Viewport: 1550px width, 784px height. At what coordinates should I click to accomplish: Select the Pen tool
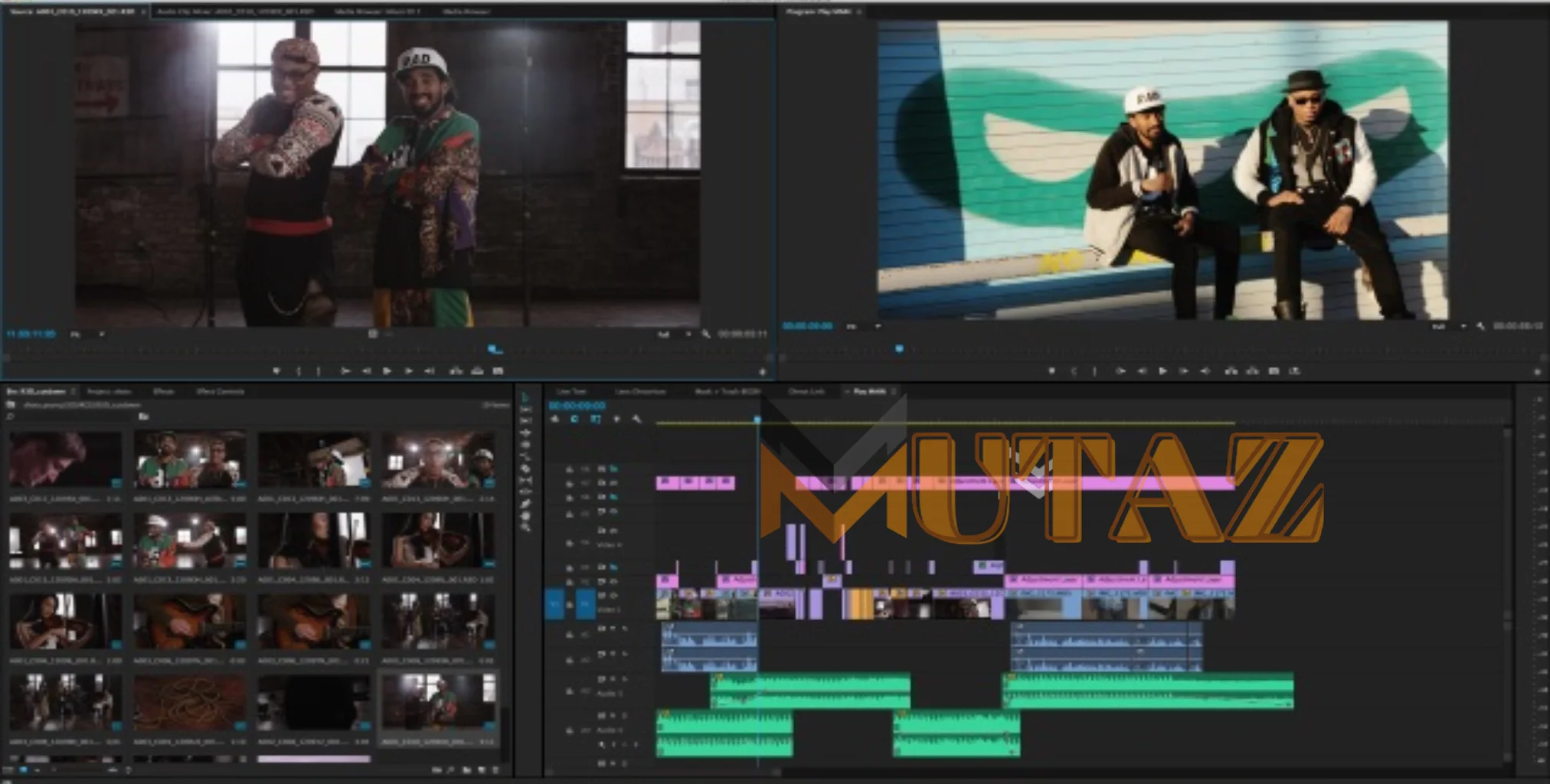pos(525,503)
